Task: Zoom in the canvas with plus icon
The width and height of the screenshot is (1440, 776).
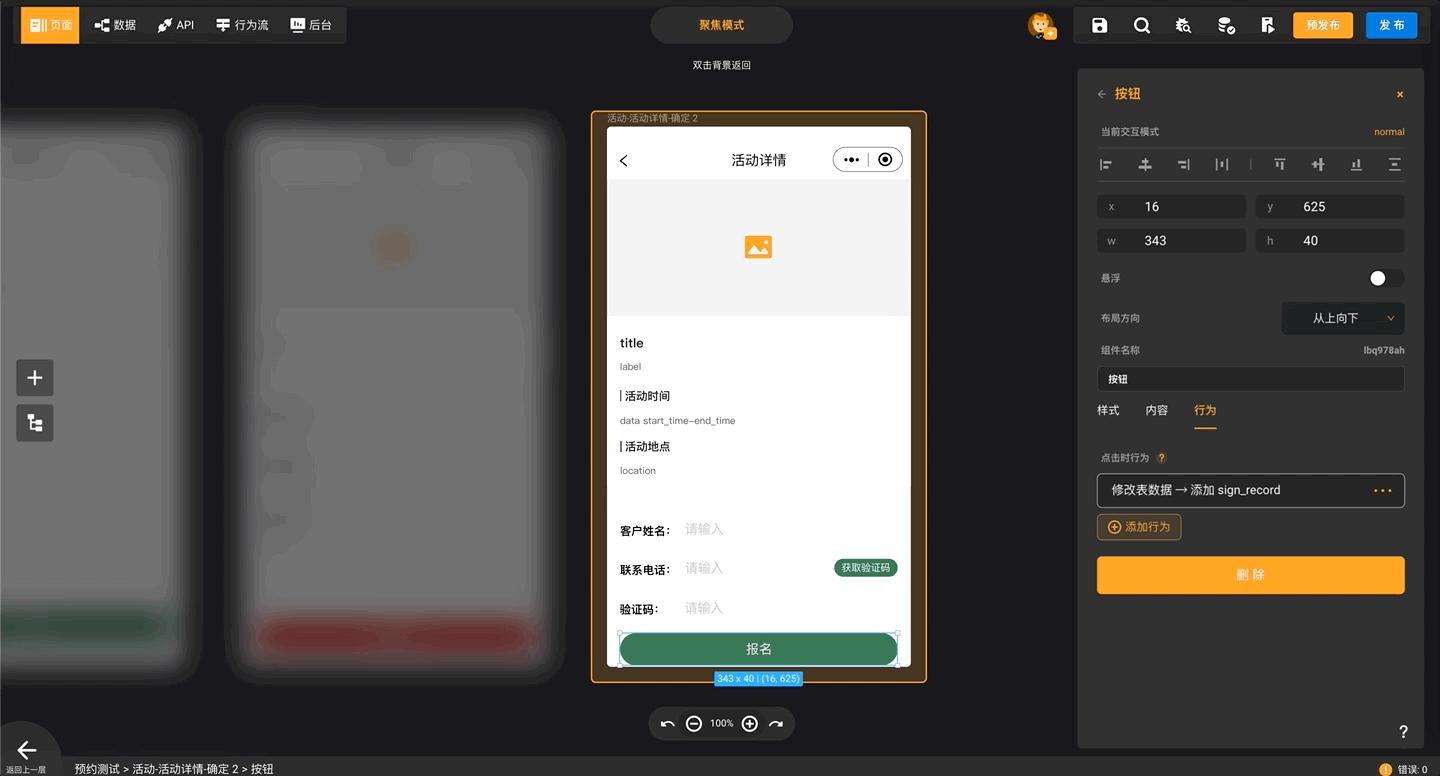Action: tap(750, 724)
